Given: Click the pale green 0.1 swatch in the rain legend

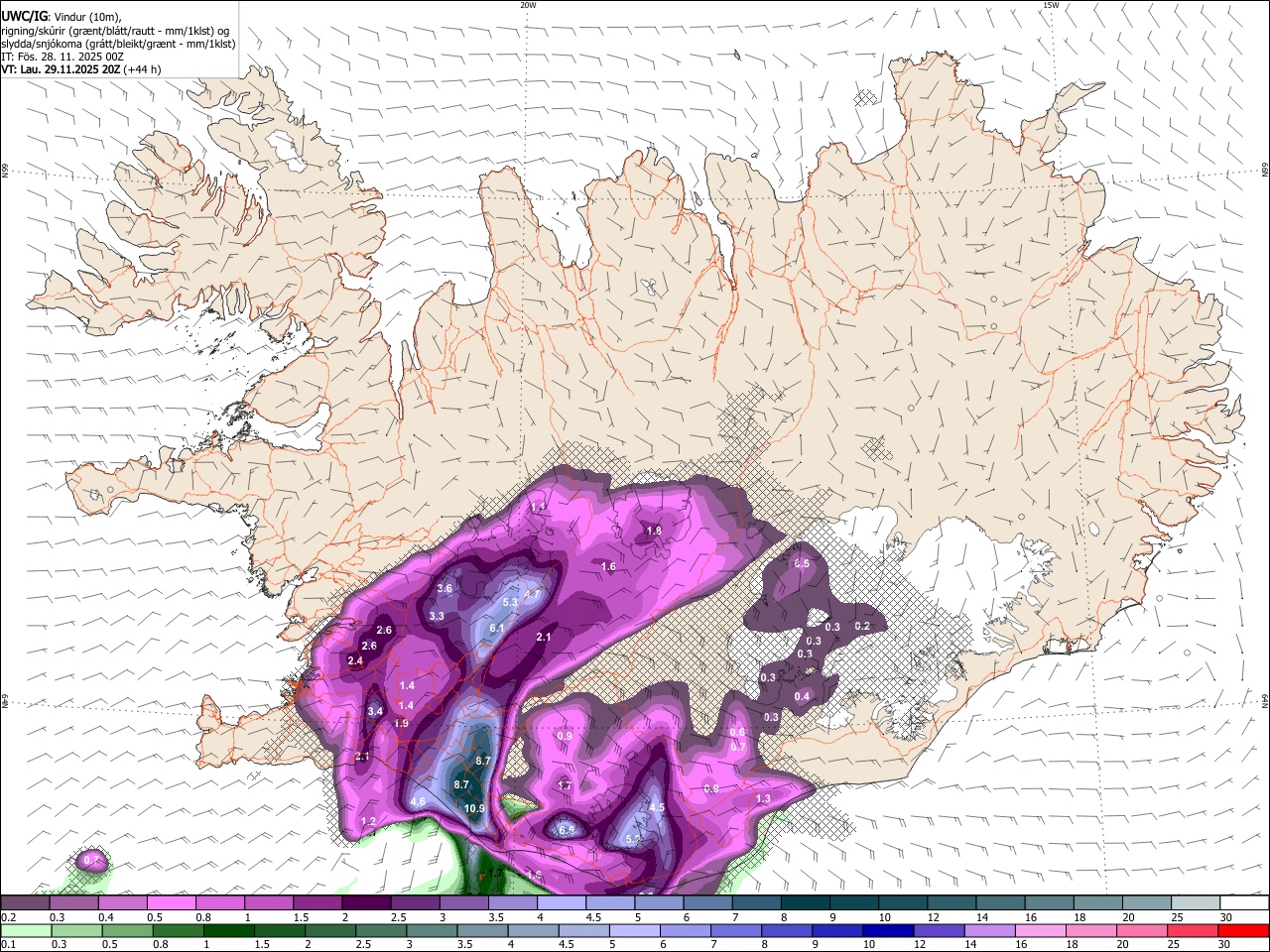Looking at the screenshot, I should click(26, 930).
